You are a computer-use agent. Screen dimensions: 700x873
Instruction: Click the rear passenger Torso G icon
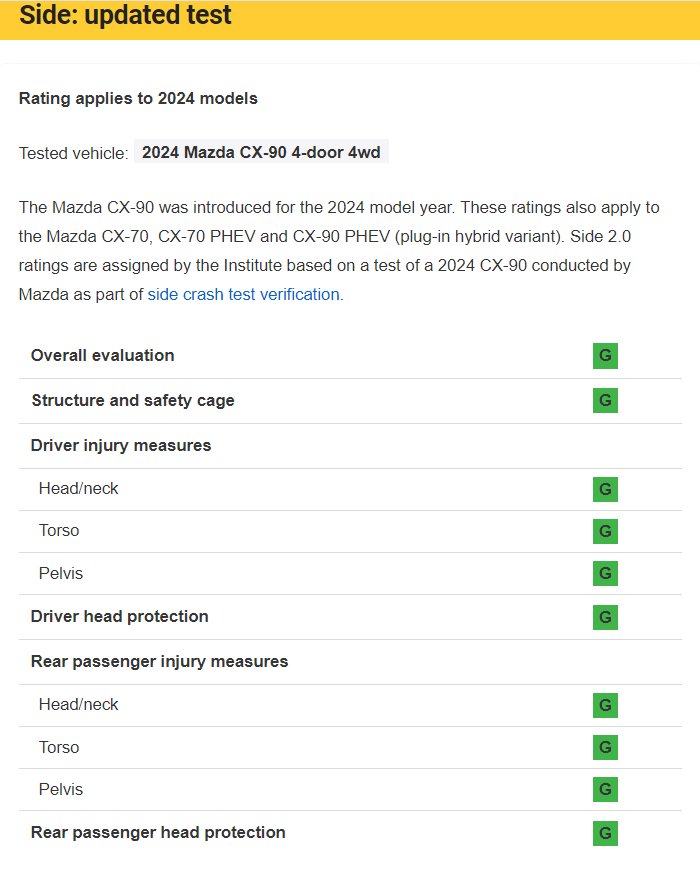tap(605, 747)
